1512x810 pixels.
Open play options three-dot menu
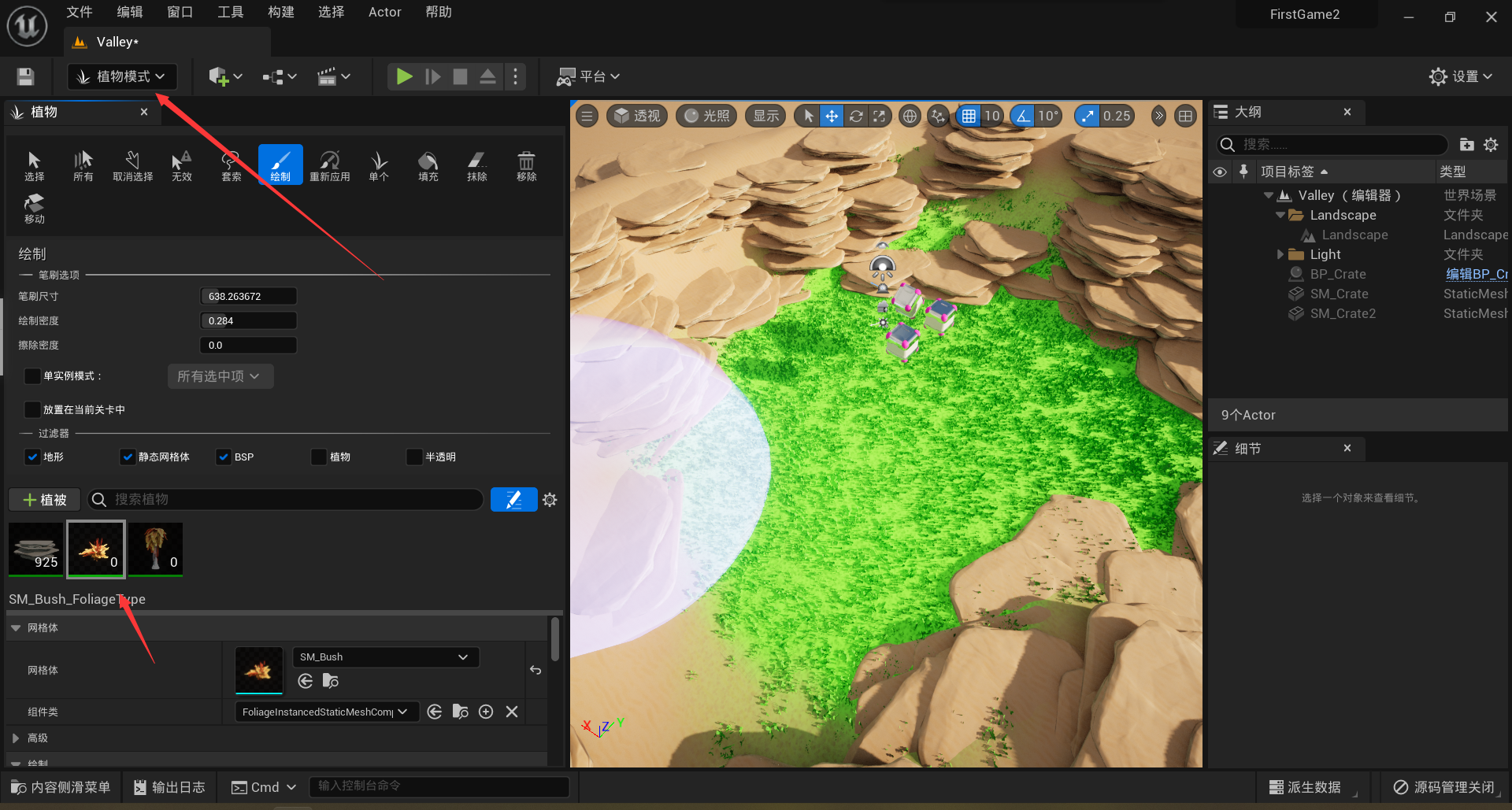pos(515,76)
